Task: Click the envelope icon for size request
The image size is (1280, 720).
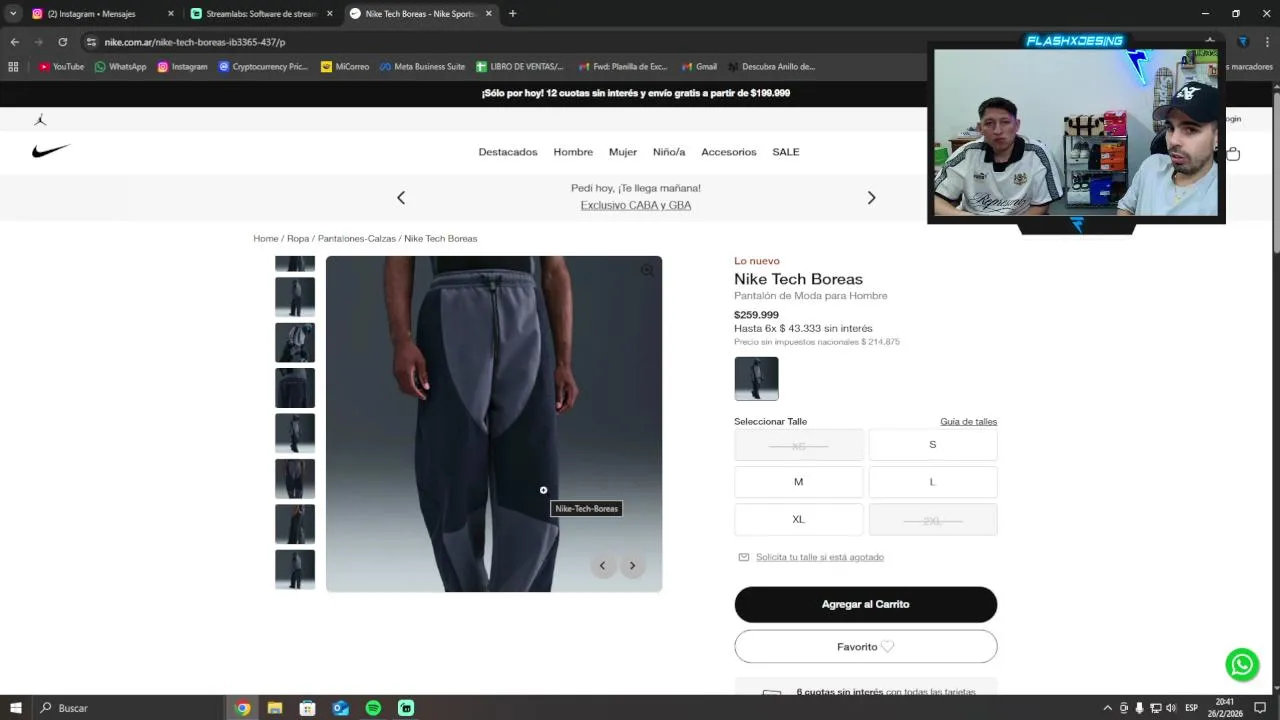Action: 743,557
